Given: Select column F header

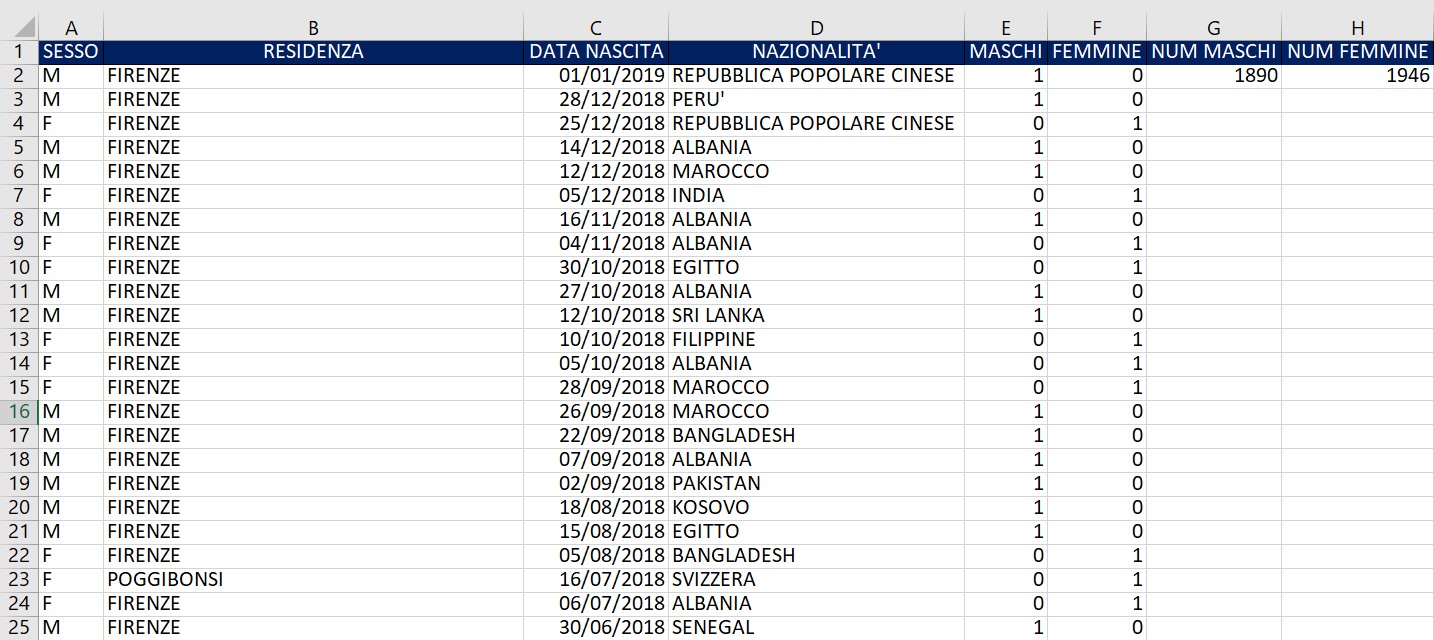Looking at the screenshot, I should (1097, 29).
